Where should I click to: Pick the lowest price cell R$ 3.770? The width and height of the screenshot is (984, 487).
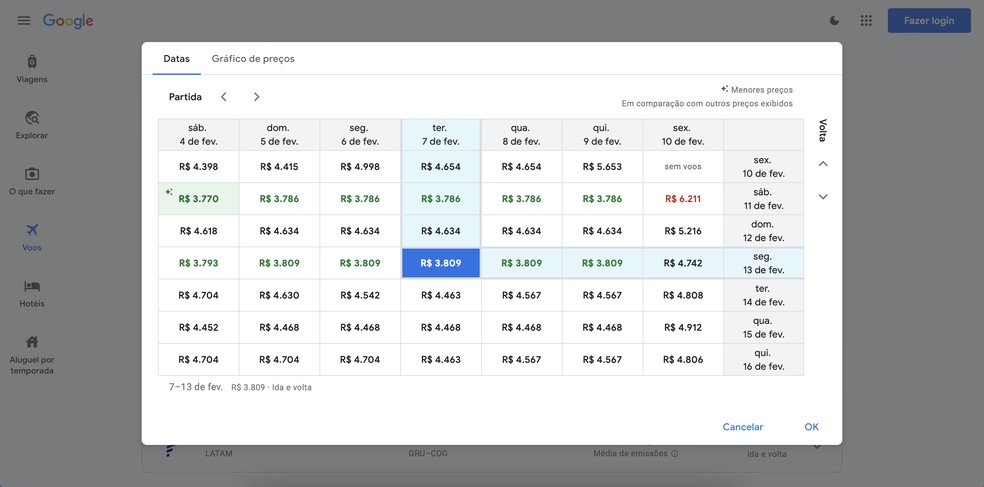[198, 199]
